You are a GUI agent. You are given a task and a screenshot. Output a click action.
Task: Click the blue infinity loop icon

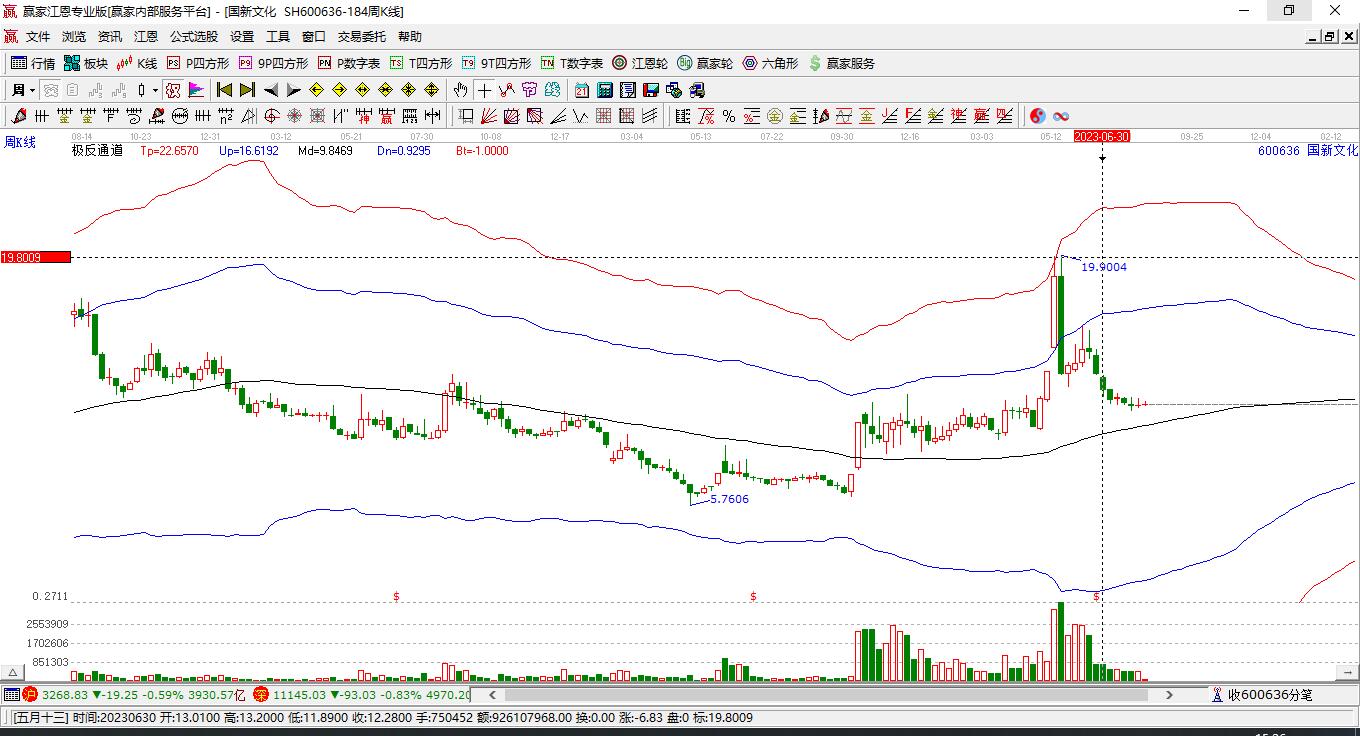click(1061, 116)
